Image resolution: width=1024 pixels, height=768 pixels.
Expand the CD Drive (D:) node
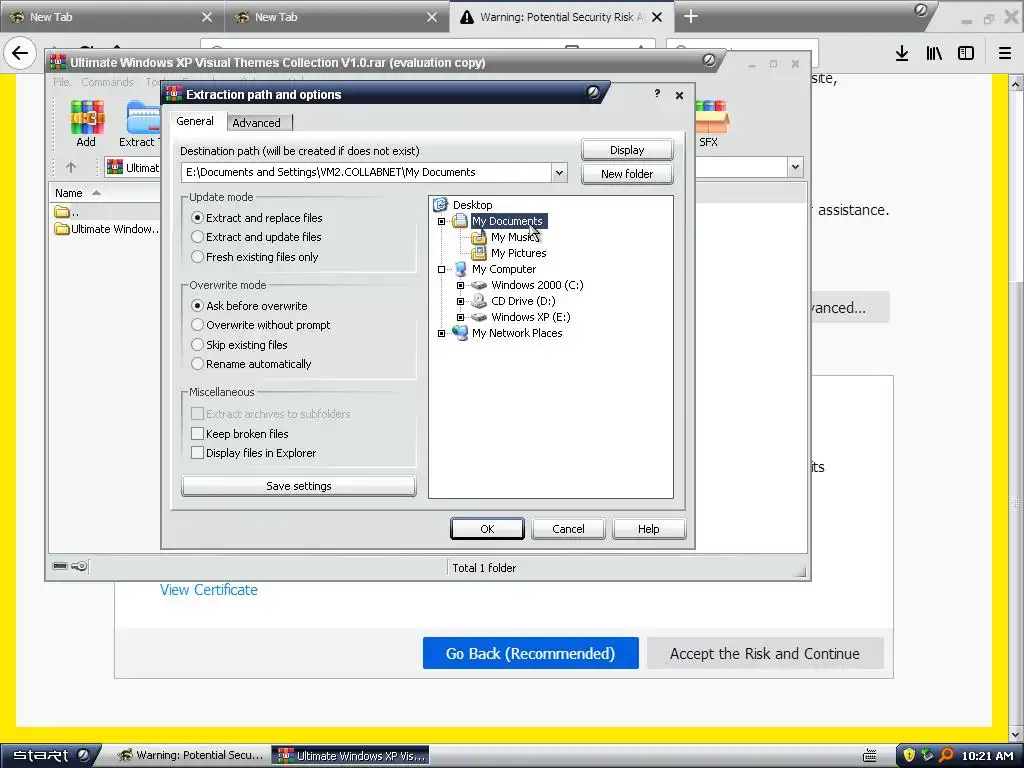460,301
